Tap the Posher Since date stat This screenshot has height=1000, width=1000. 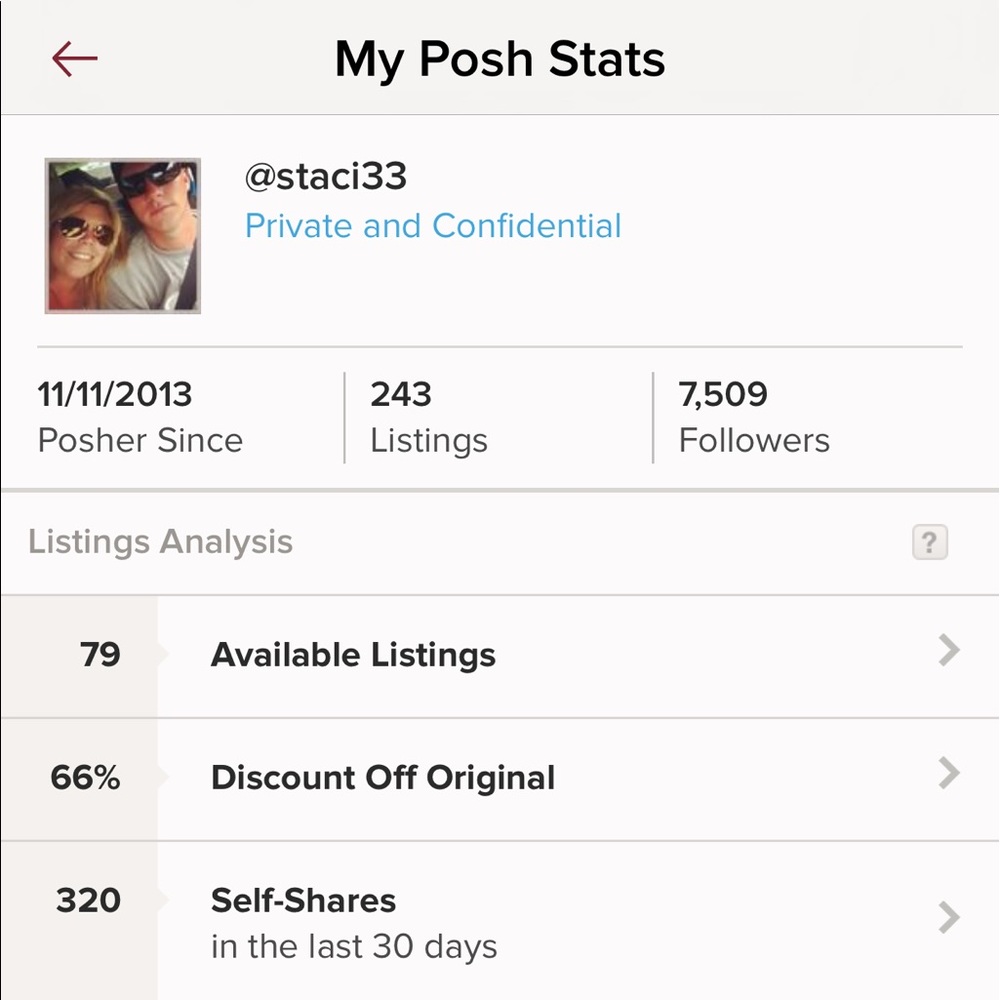tap(140, 418)
